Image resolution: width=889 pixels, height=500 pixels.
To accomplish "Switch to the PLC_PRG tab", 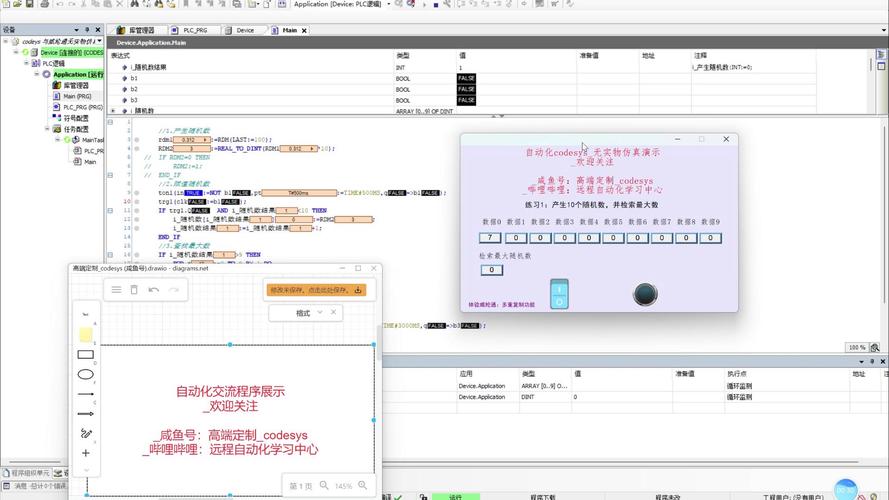I will [x=190, y=31].
